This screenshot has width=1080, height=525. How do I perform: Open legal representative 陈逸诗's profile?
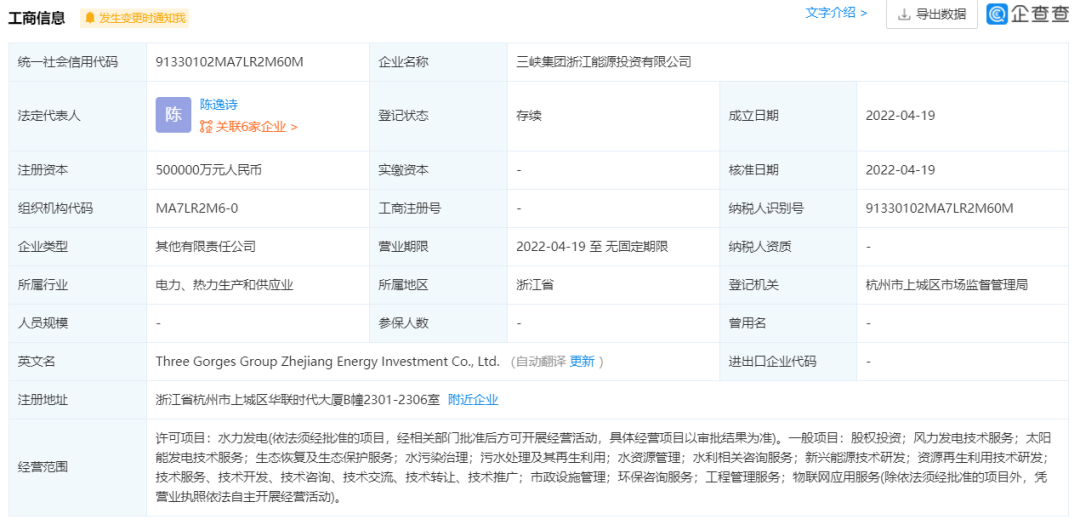[x=219, y=104]
